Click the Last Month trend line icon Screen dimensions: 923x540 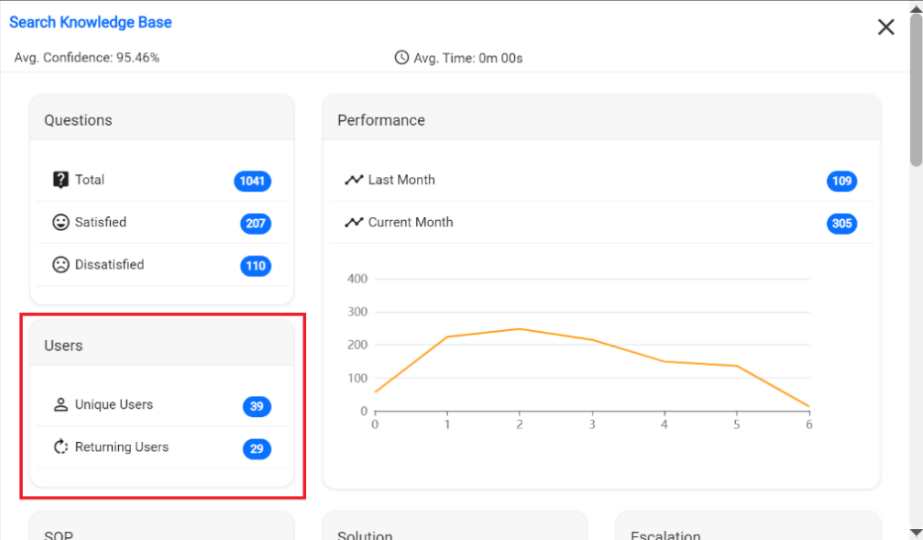[x=354, y=180]
